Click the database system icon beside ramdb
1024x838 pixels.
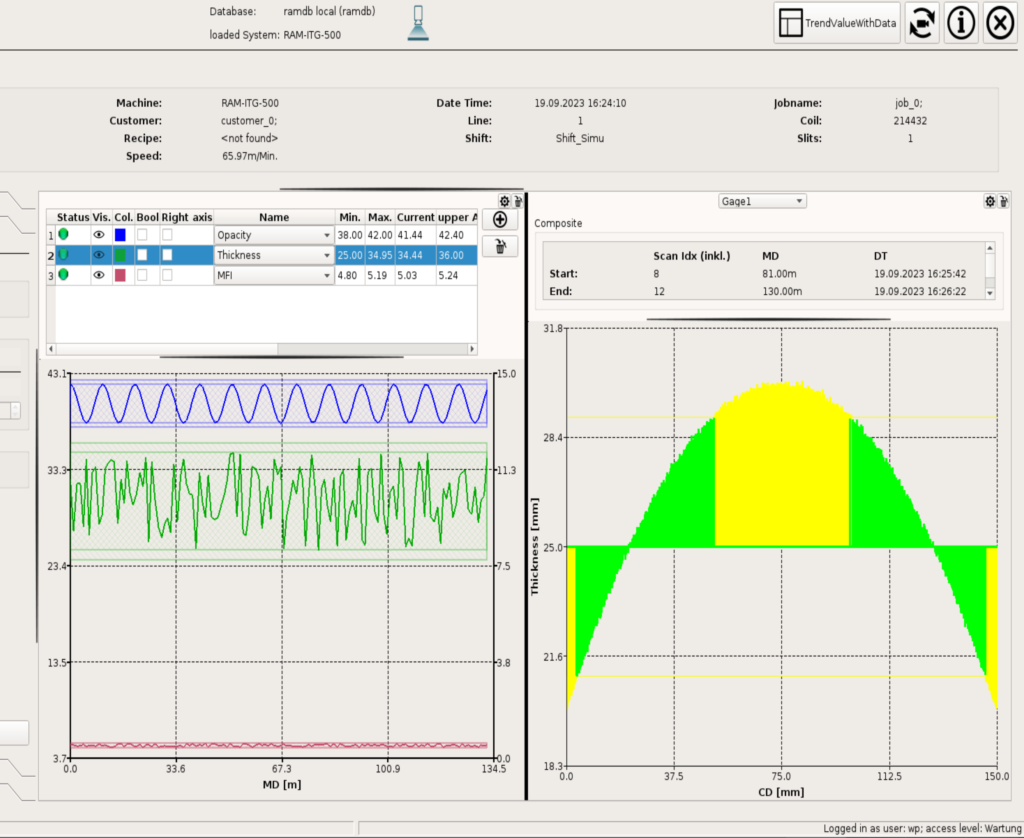pos(418,24)
